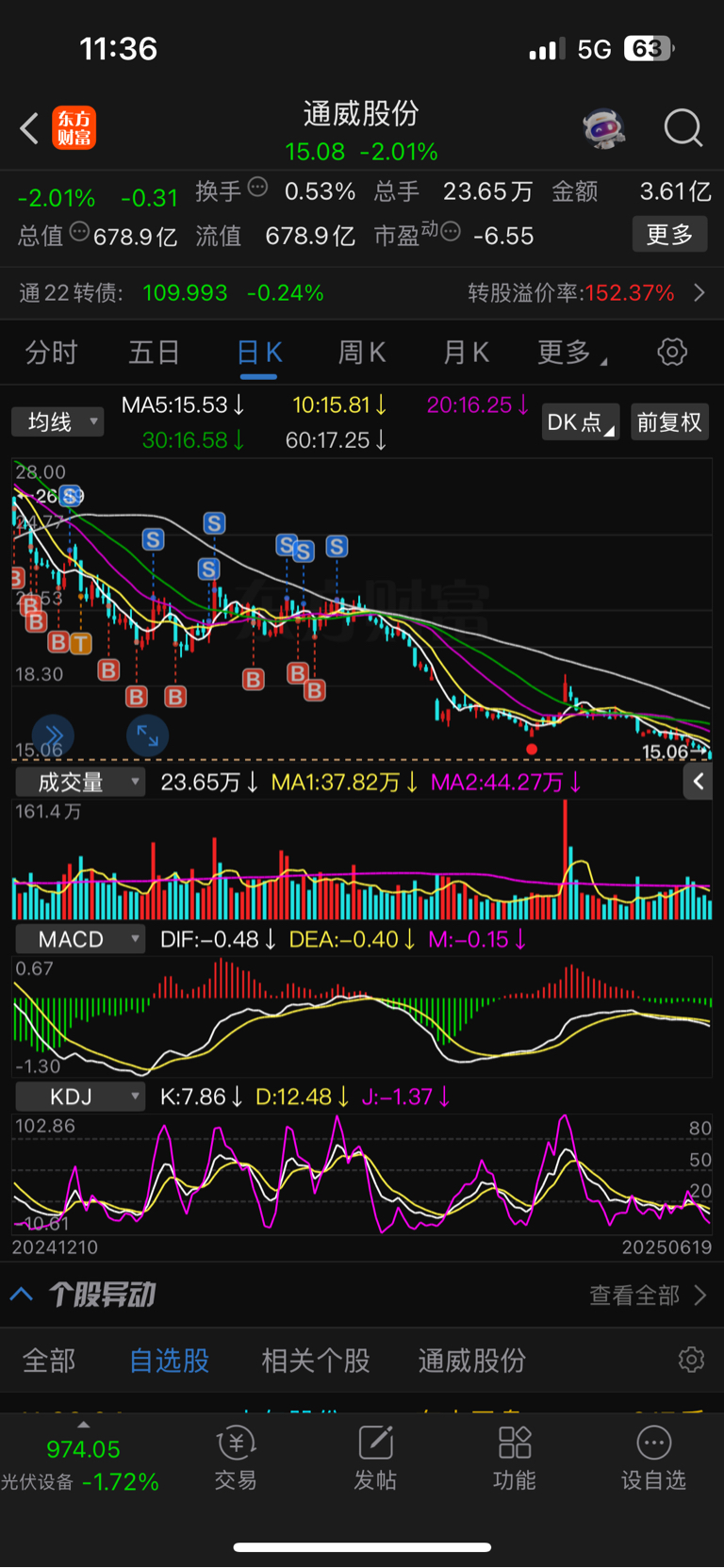Tap the 20:16.25 moving average value
The height and width of the screenshot is (1568, 724).
[478, 405]
